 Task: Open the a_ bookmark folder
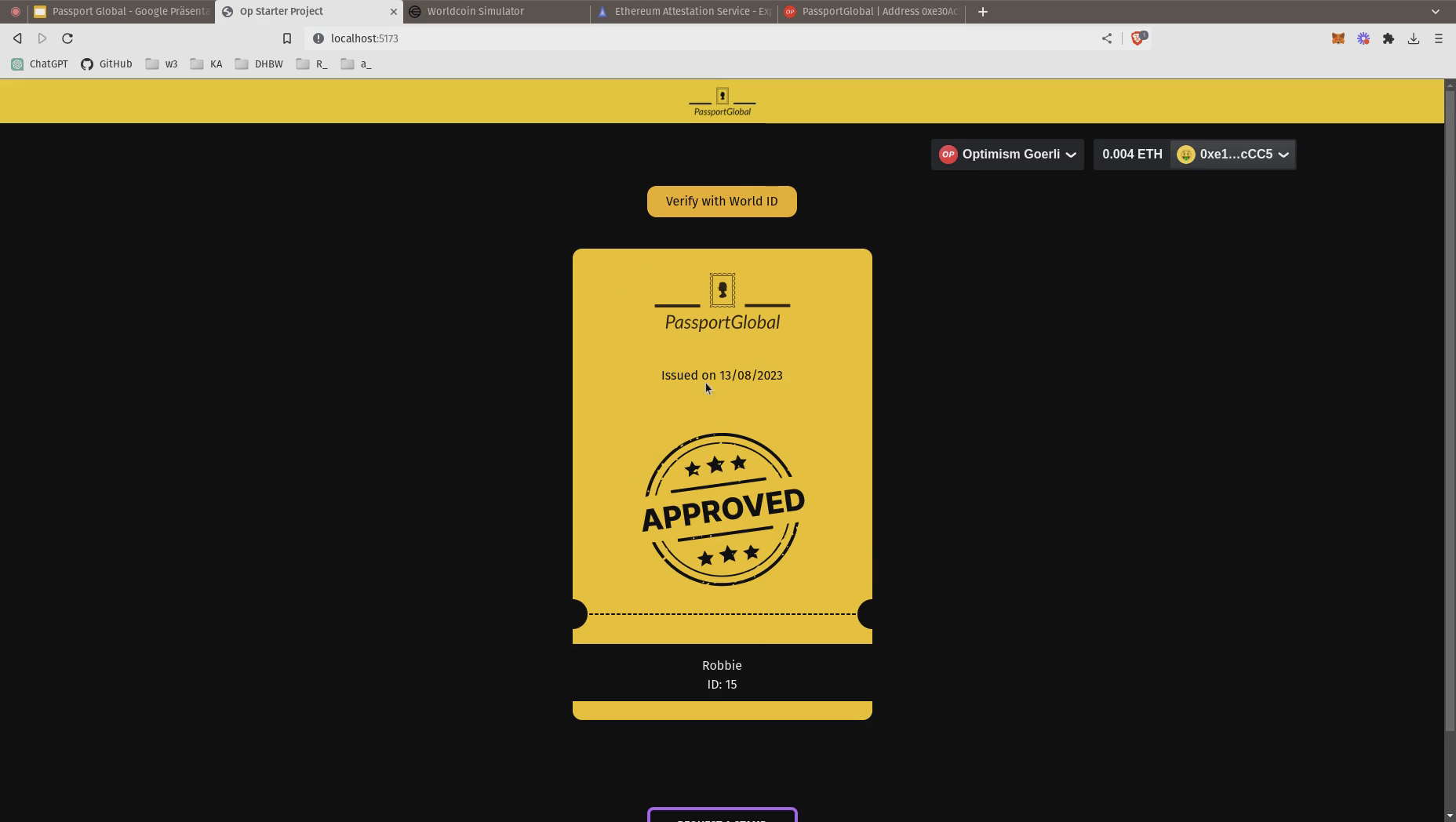click(x=356, y=64)
